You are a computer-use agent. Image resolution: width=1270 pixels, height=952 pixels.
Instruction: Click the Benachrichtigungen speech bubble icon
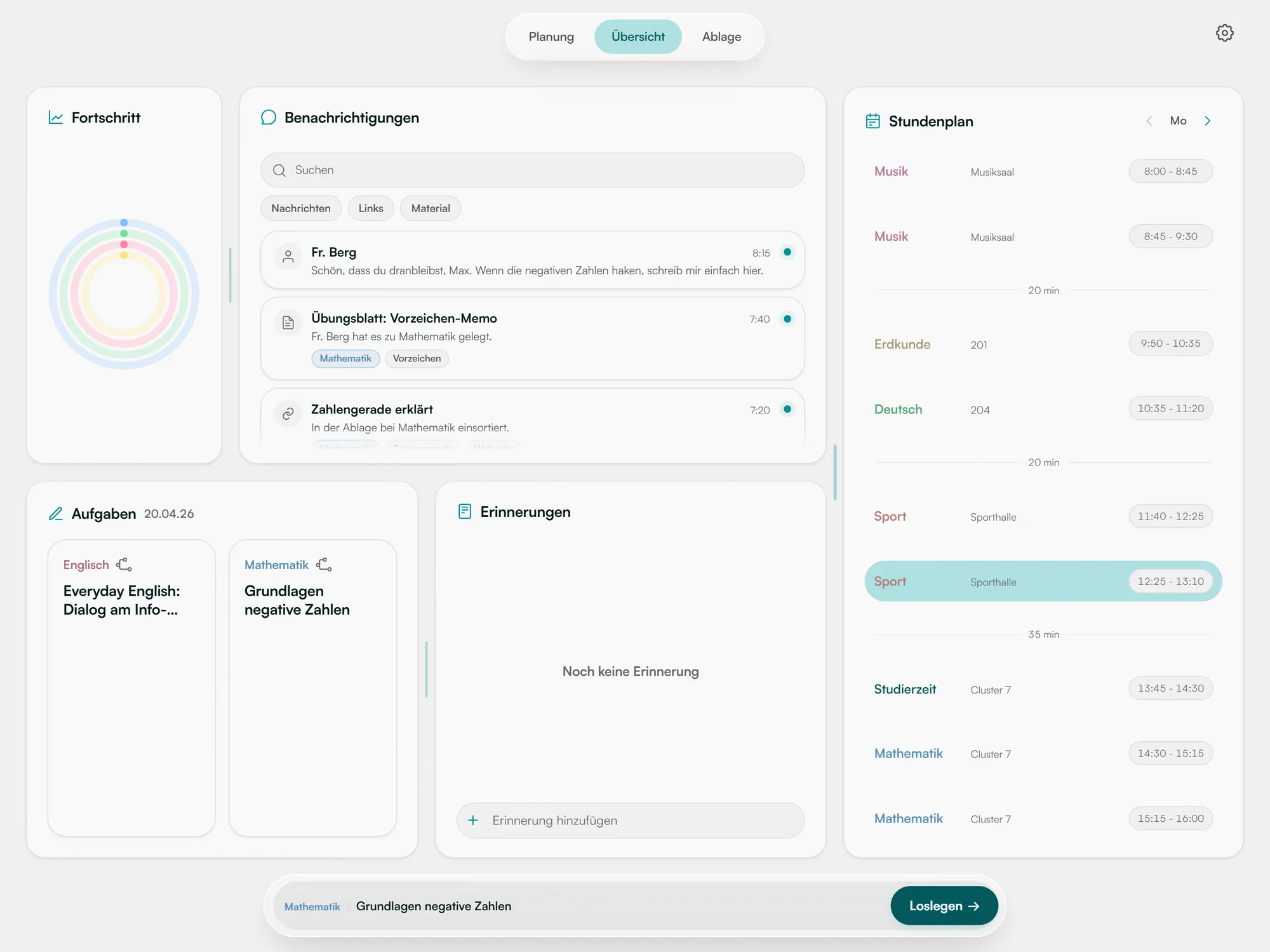(x=269, y=117)
